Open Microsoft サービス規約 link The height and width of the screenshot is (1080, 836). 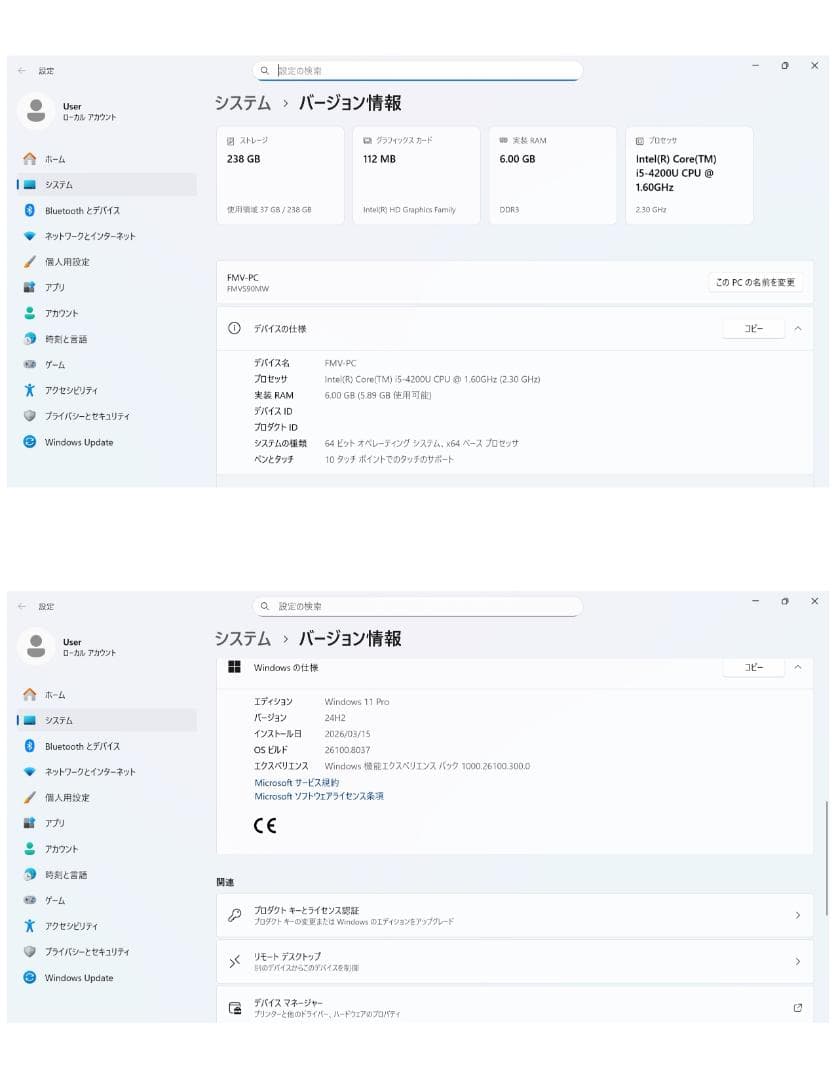click(x=296, y=782)
